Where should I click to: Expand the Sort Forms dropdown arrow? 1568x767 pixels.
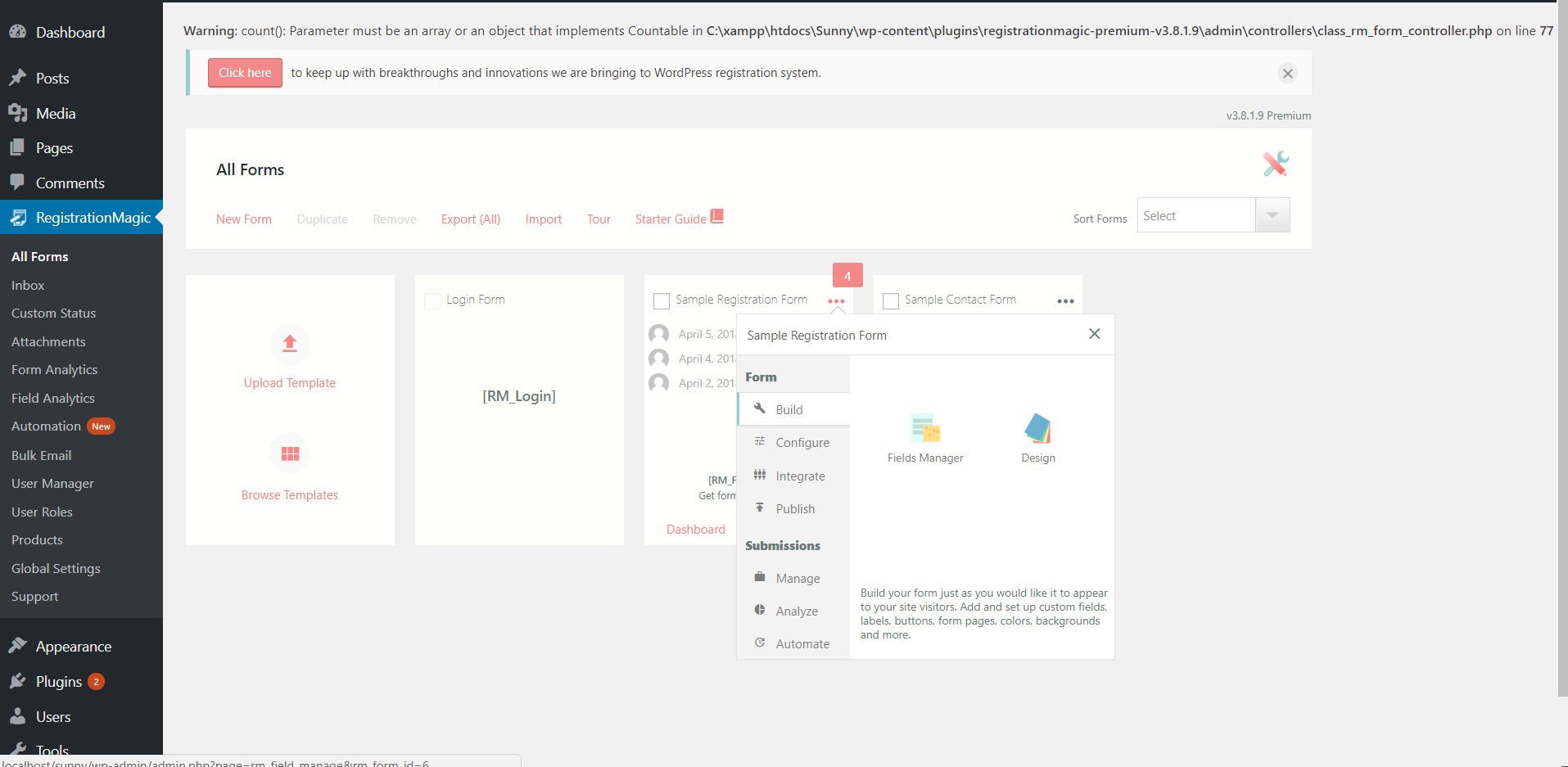point(1272,215)
